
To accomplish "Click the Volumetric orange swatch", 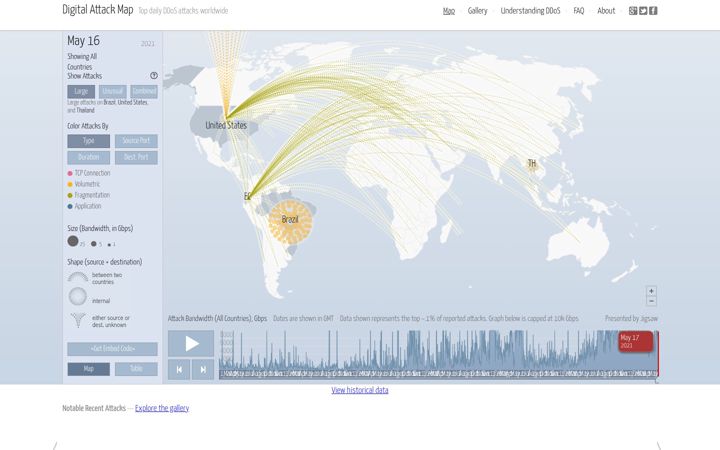I will [70, 184].
